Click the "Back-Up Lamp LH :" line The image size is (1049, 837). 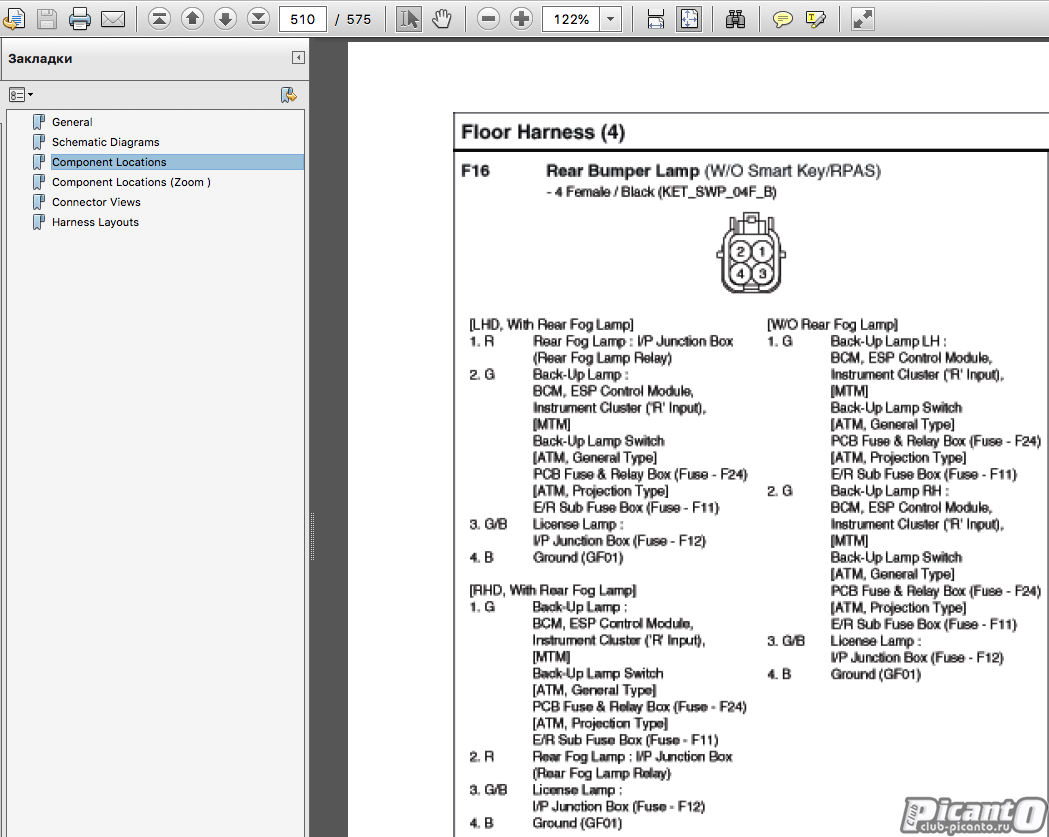888,341
